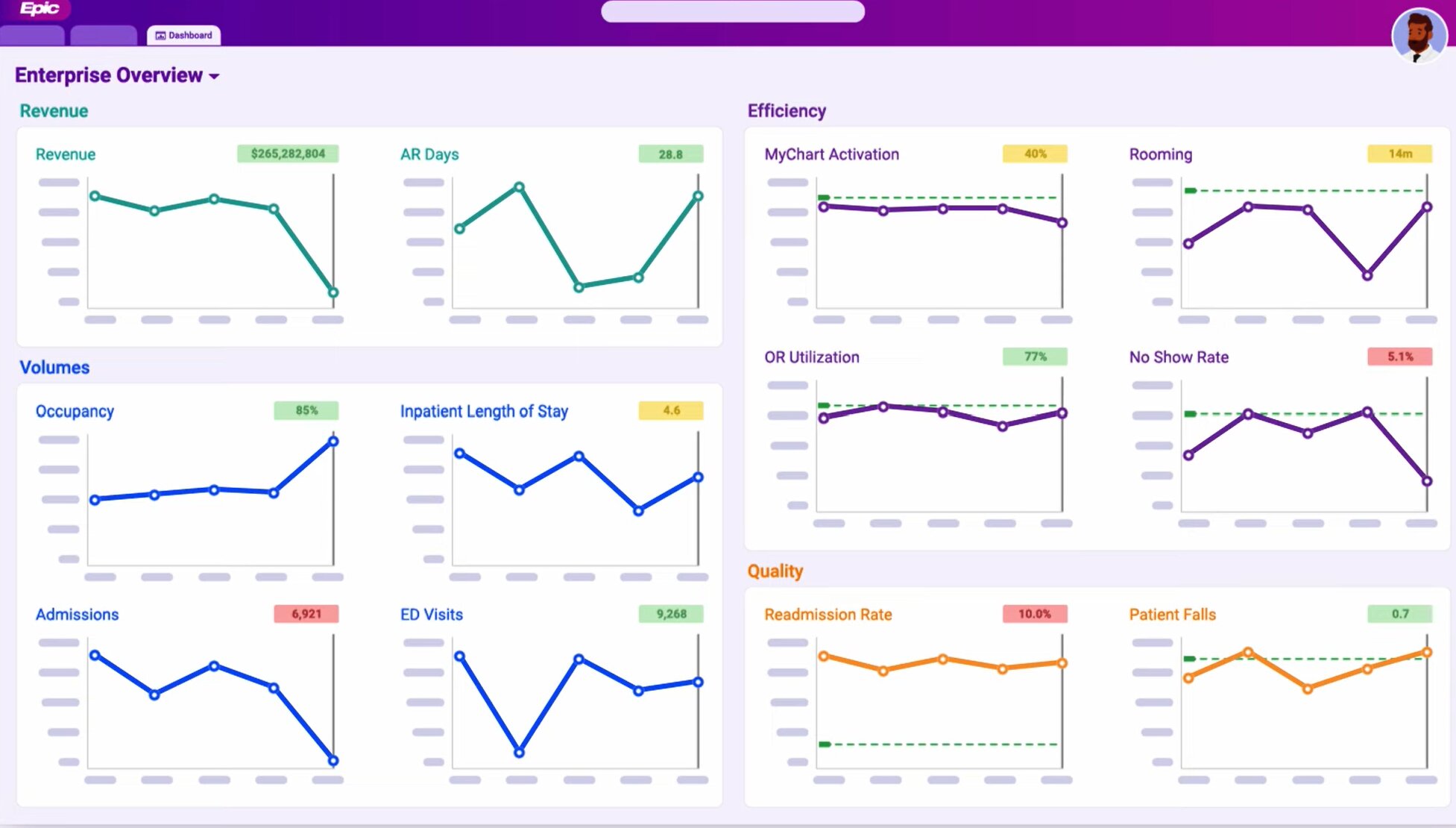The image size is (1456, 828).
Task: Click the last data point on Revenue chart
Action: [333, 292]
